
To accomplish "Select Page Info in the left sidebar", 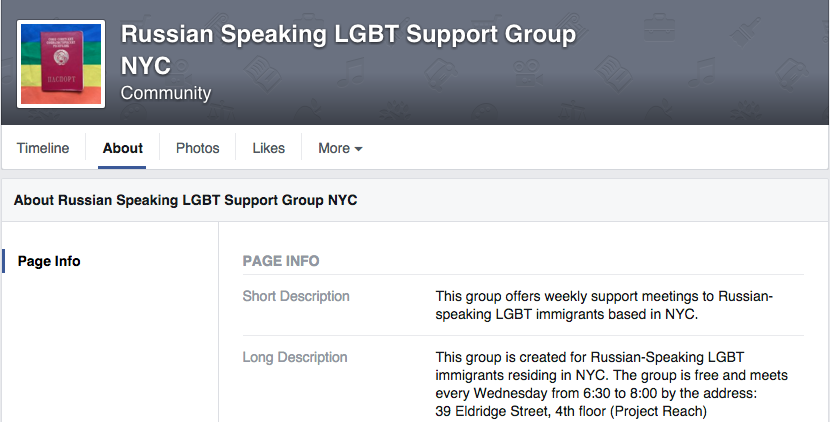I will (x=49, y=261).
